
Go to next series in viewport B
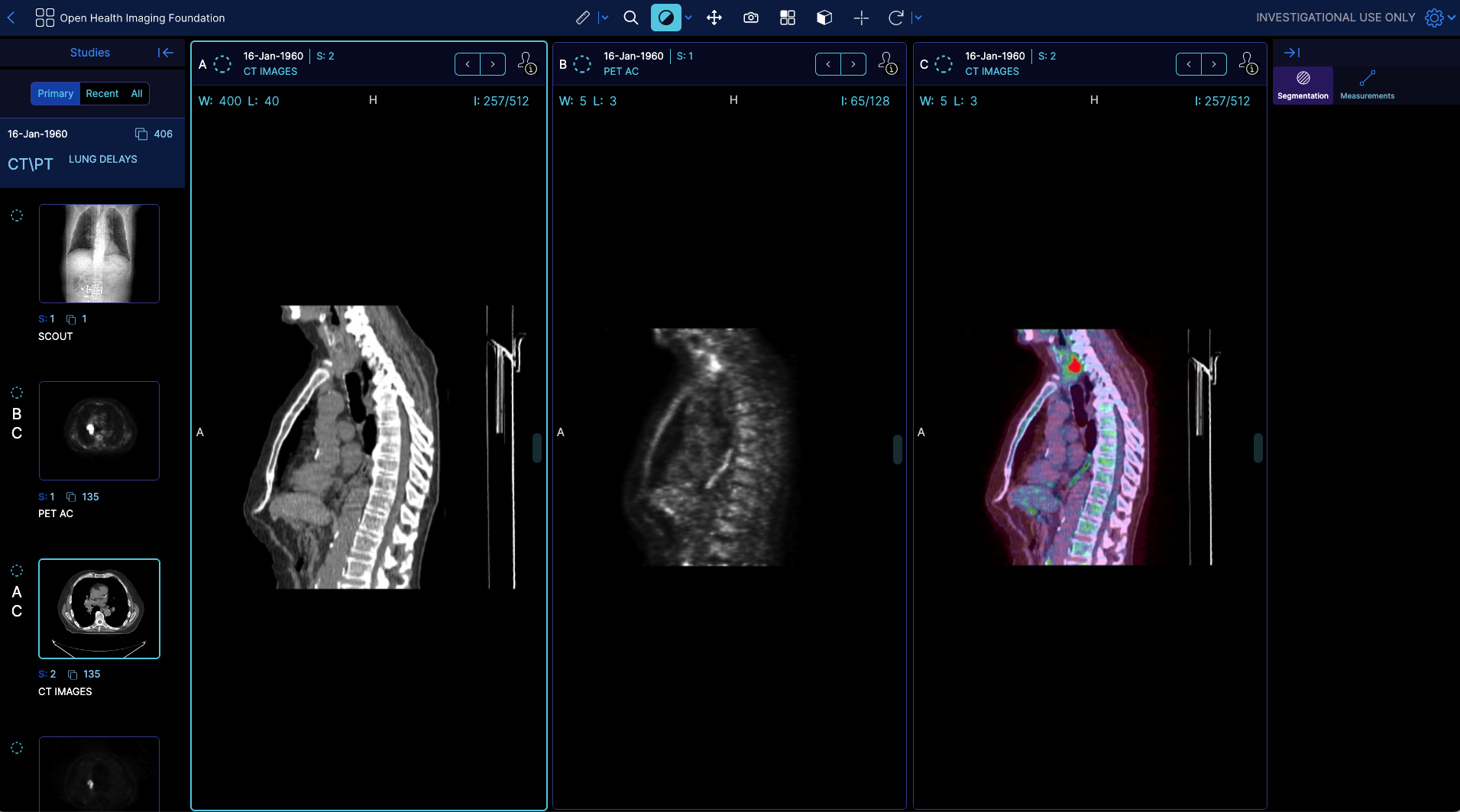853,64
